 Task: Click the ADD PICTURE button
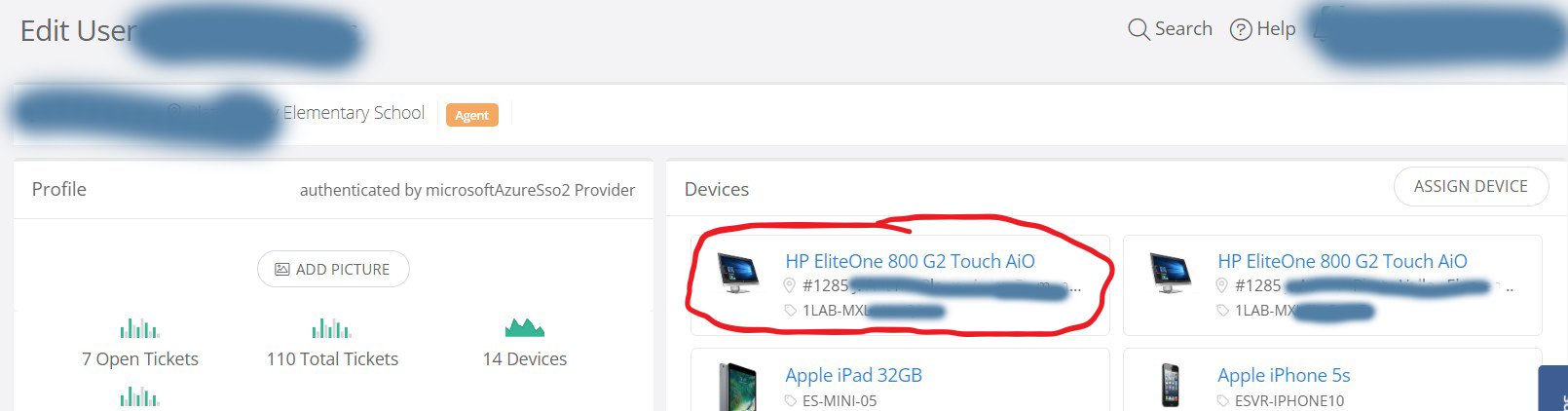333,269
